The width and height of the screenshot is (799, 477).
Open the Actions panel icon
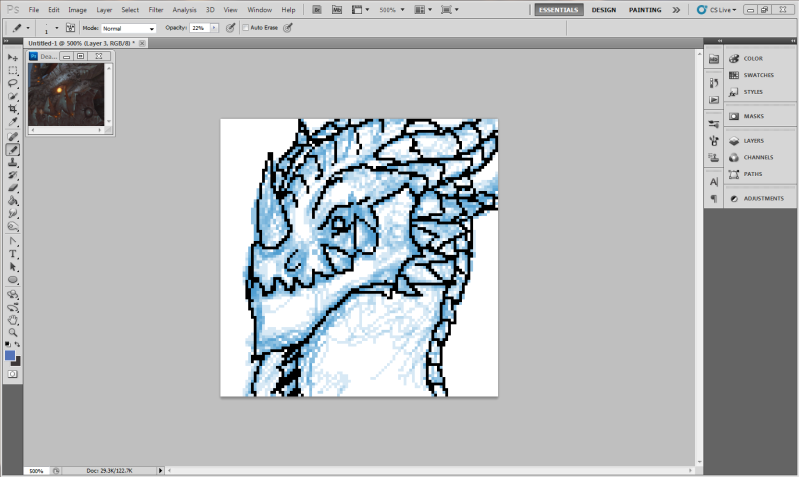(x=714, y=100)
